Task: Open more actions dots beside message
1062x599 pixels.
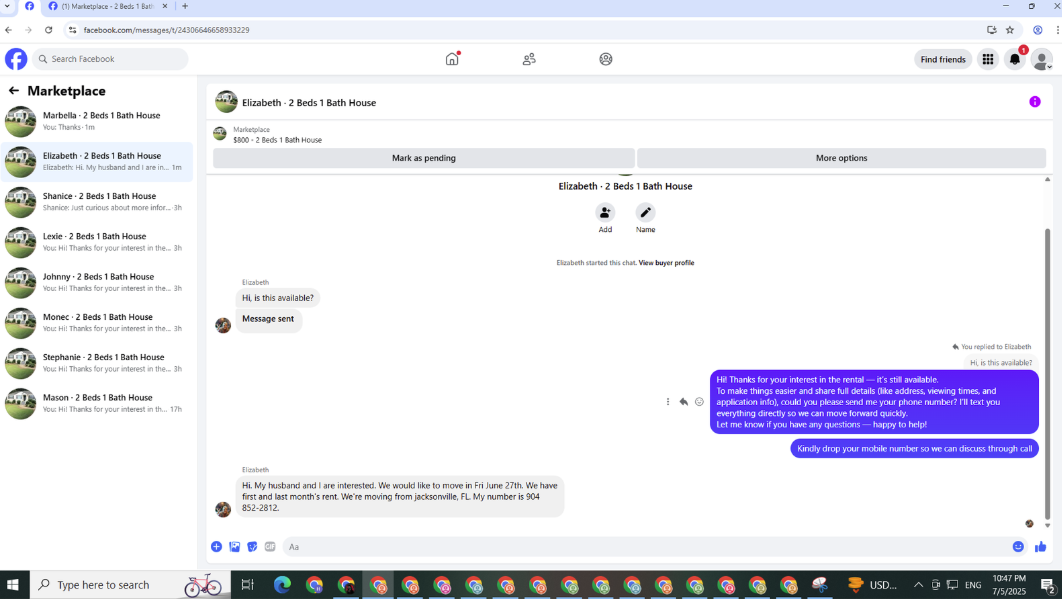Action: 668,402
